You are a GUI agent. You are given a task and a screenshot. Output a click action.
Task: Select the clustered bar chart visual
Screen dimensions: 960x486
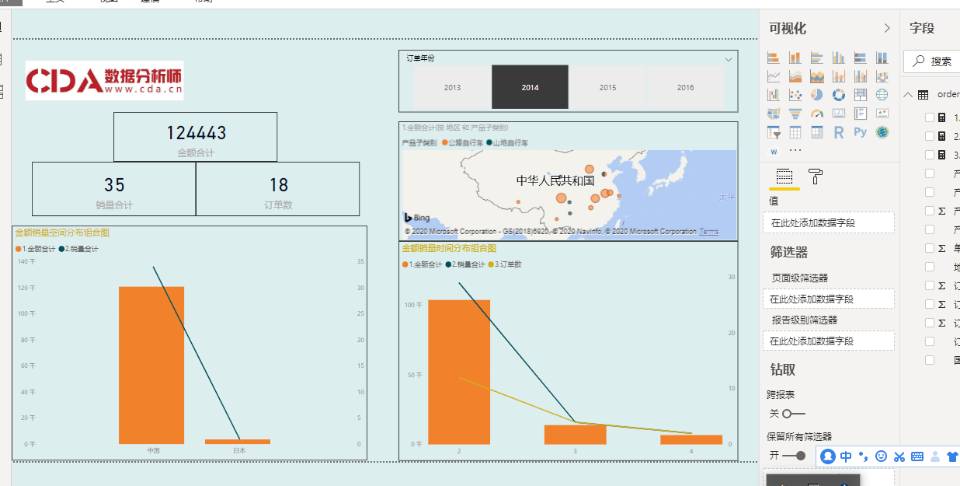click(x=817, y=58)
